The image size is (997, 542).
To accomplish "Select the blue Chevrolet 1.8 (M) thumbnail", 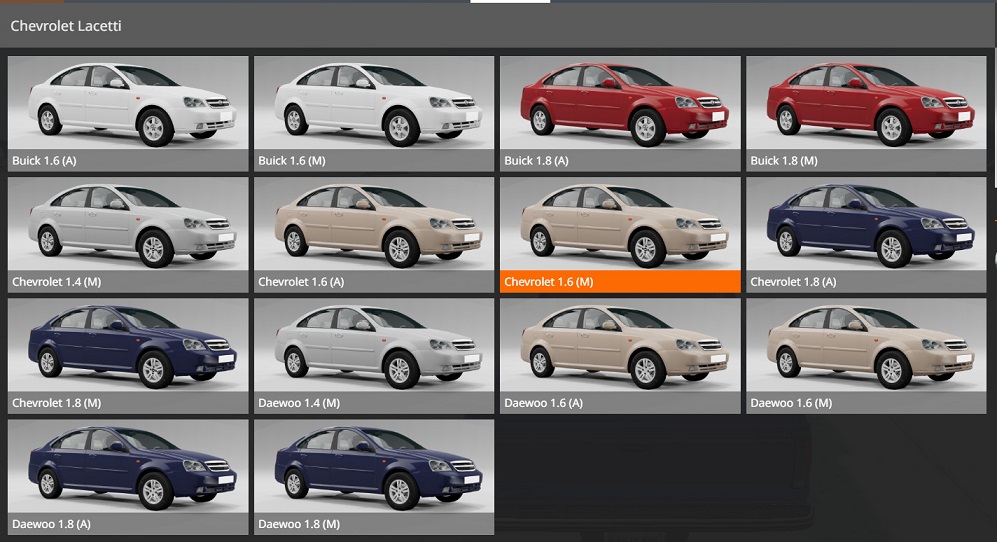I will coord(128,345).
